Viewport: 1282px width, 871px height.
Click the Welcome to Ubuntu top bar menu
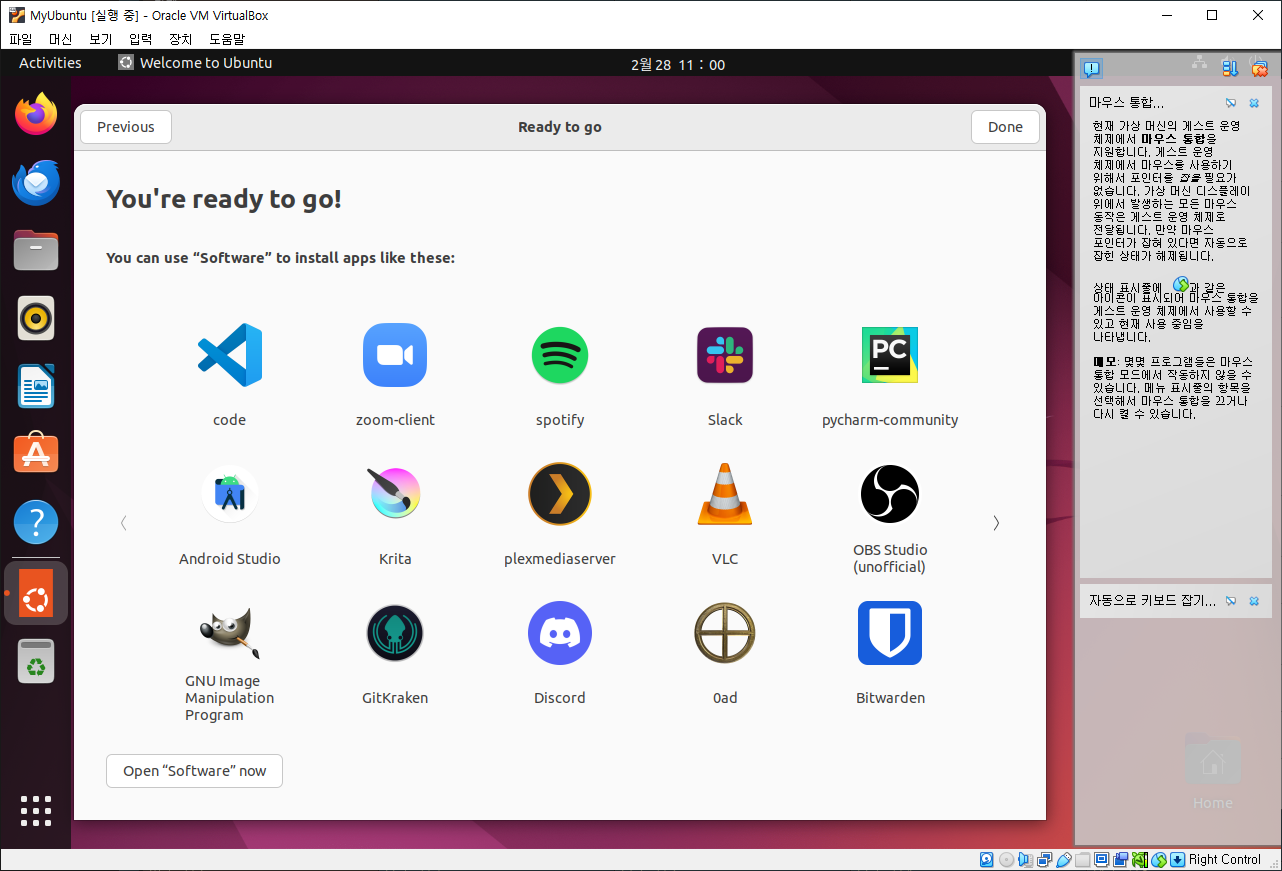click(x=195, y=63)
